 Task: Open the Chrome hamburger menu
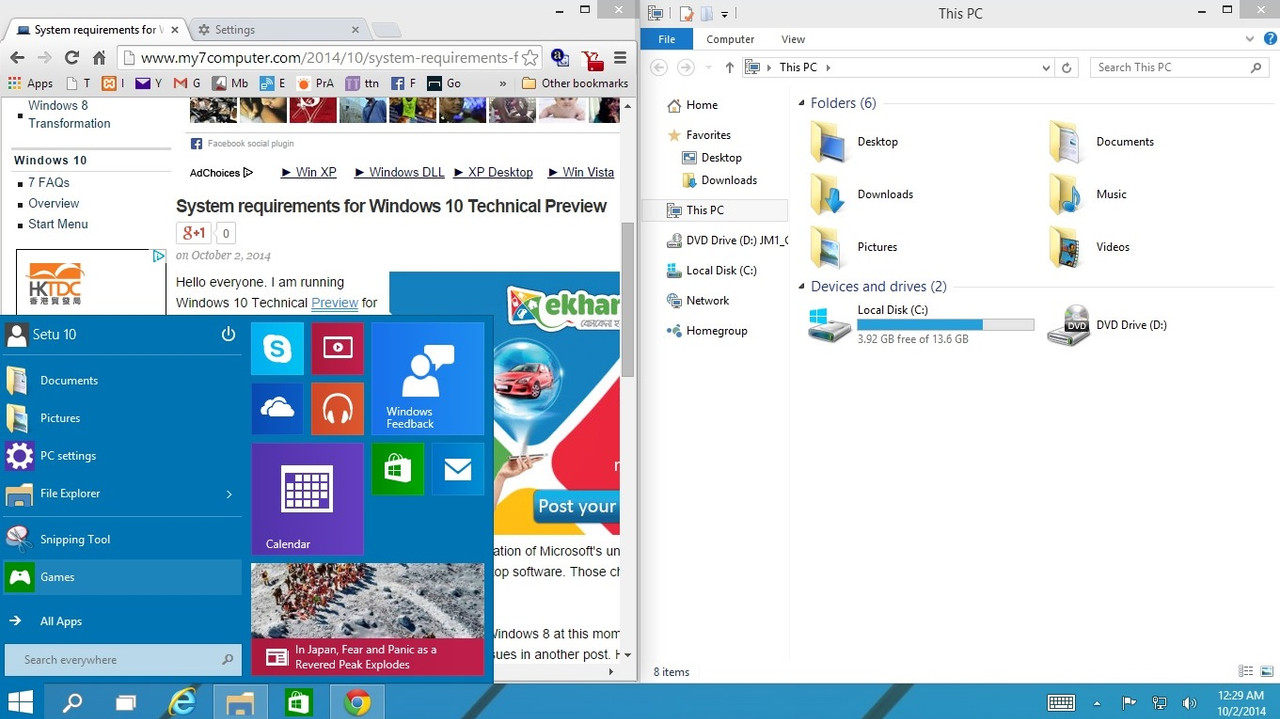click(x=620, y=58)
